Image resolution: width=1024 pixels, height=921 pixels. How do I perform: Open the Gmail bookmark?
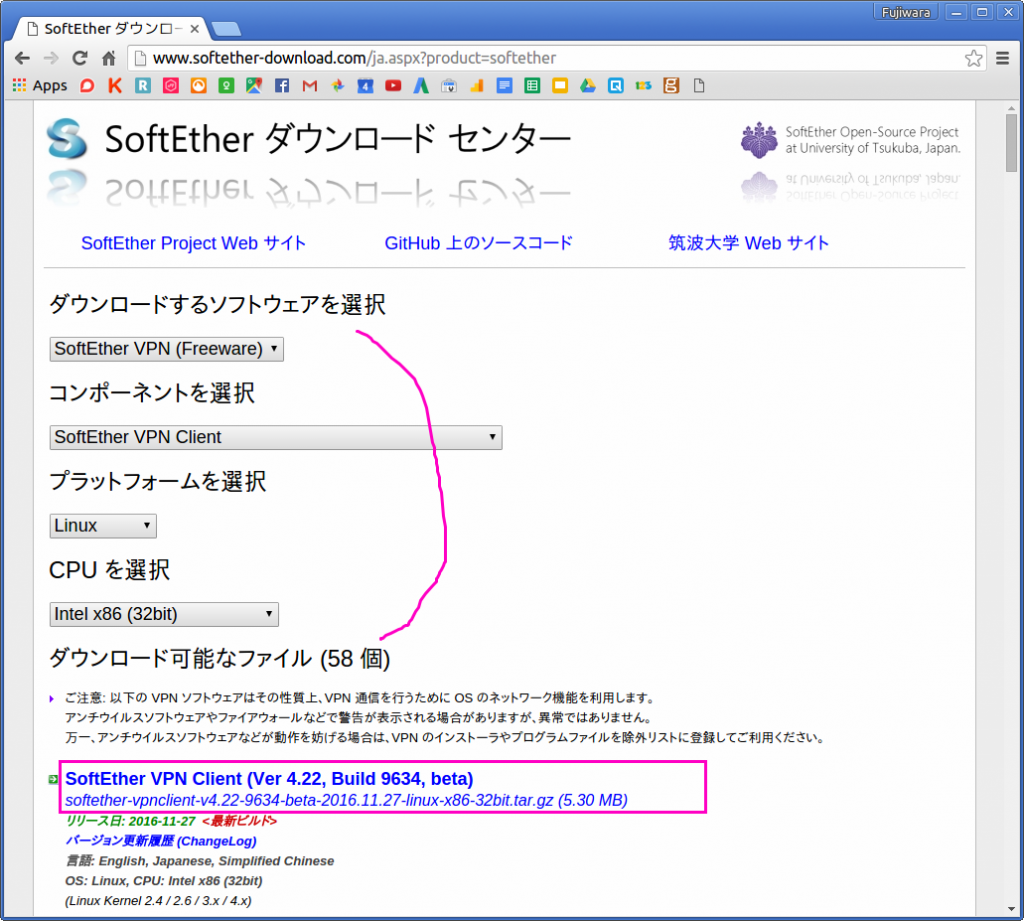coord(310,86)
